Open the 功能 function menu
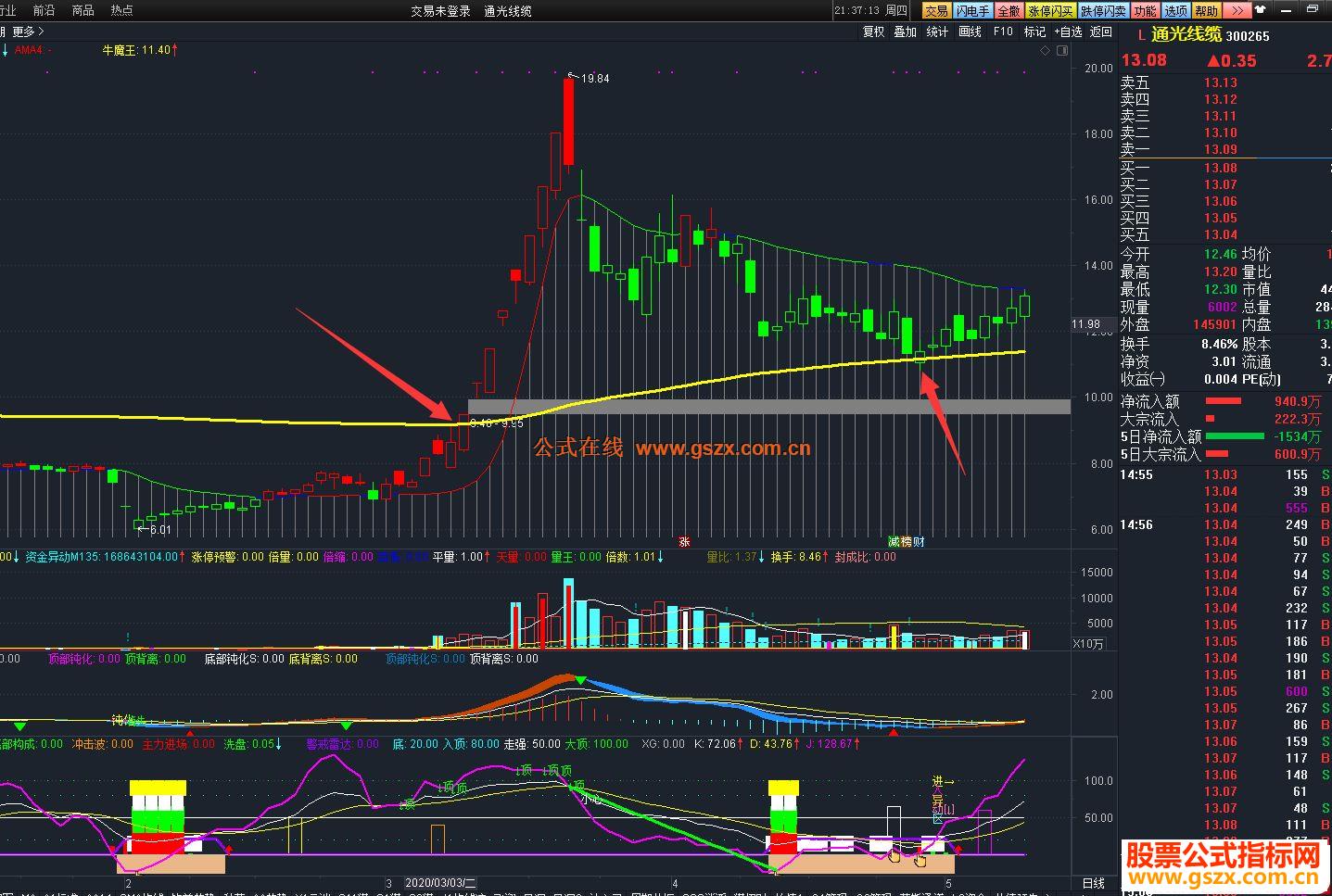This screenshot has width=1332, height=896. coord(1145,11)
